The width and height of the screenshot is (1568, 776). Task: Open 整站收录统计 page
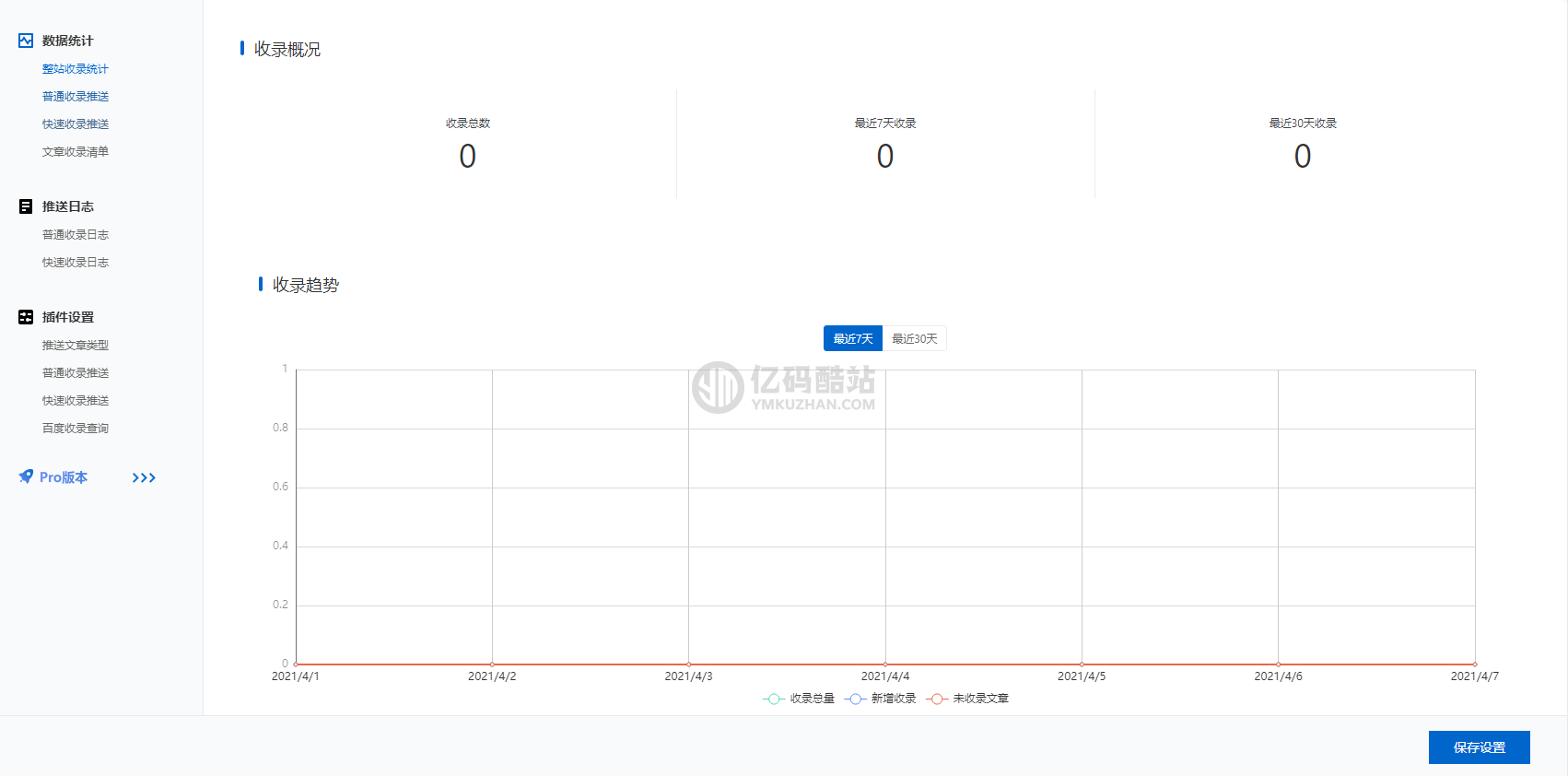click(x=76, y=69)
